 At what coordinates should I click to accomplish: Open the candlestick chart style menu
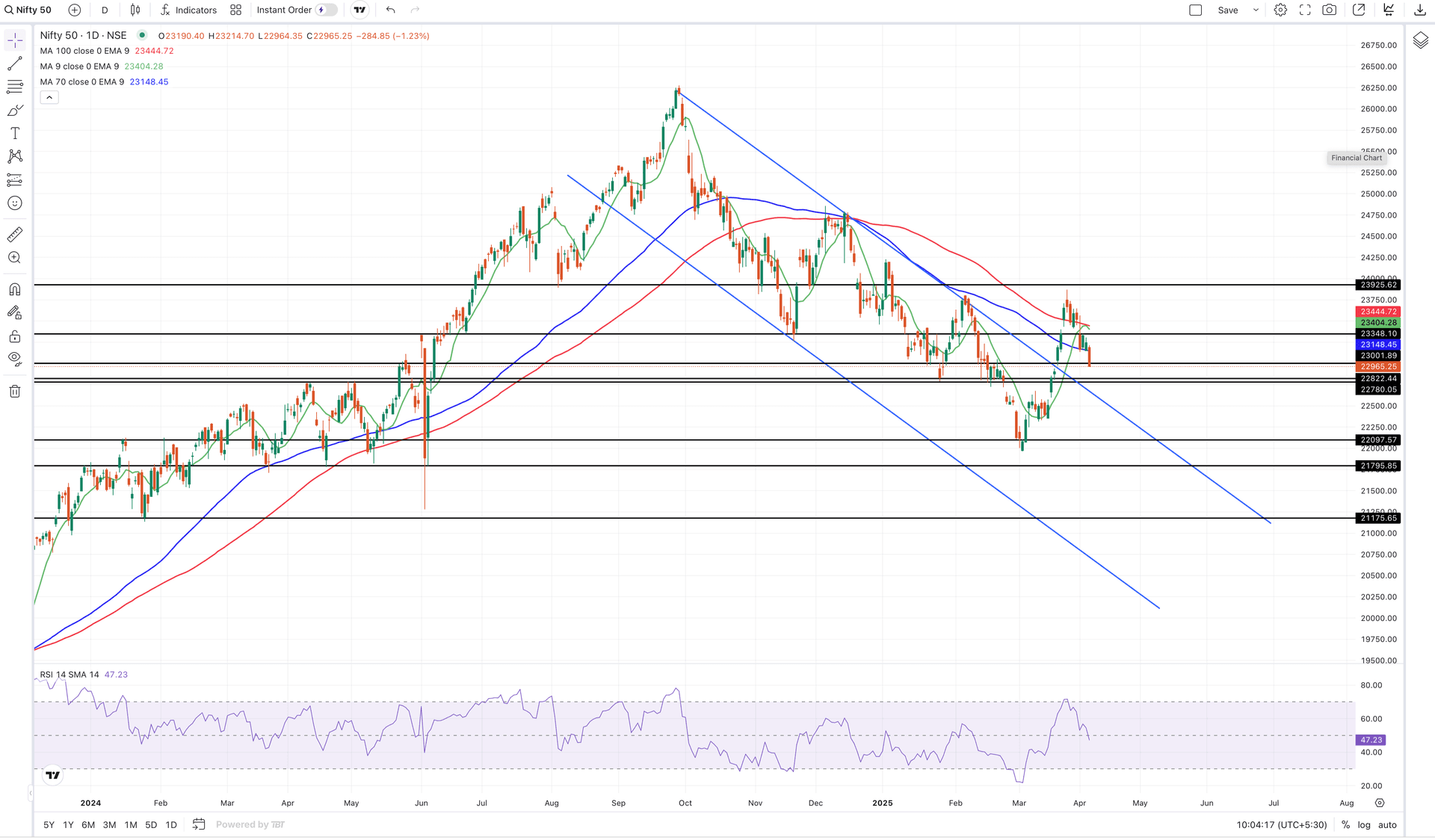tap(135, 10)
